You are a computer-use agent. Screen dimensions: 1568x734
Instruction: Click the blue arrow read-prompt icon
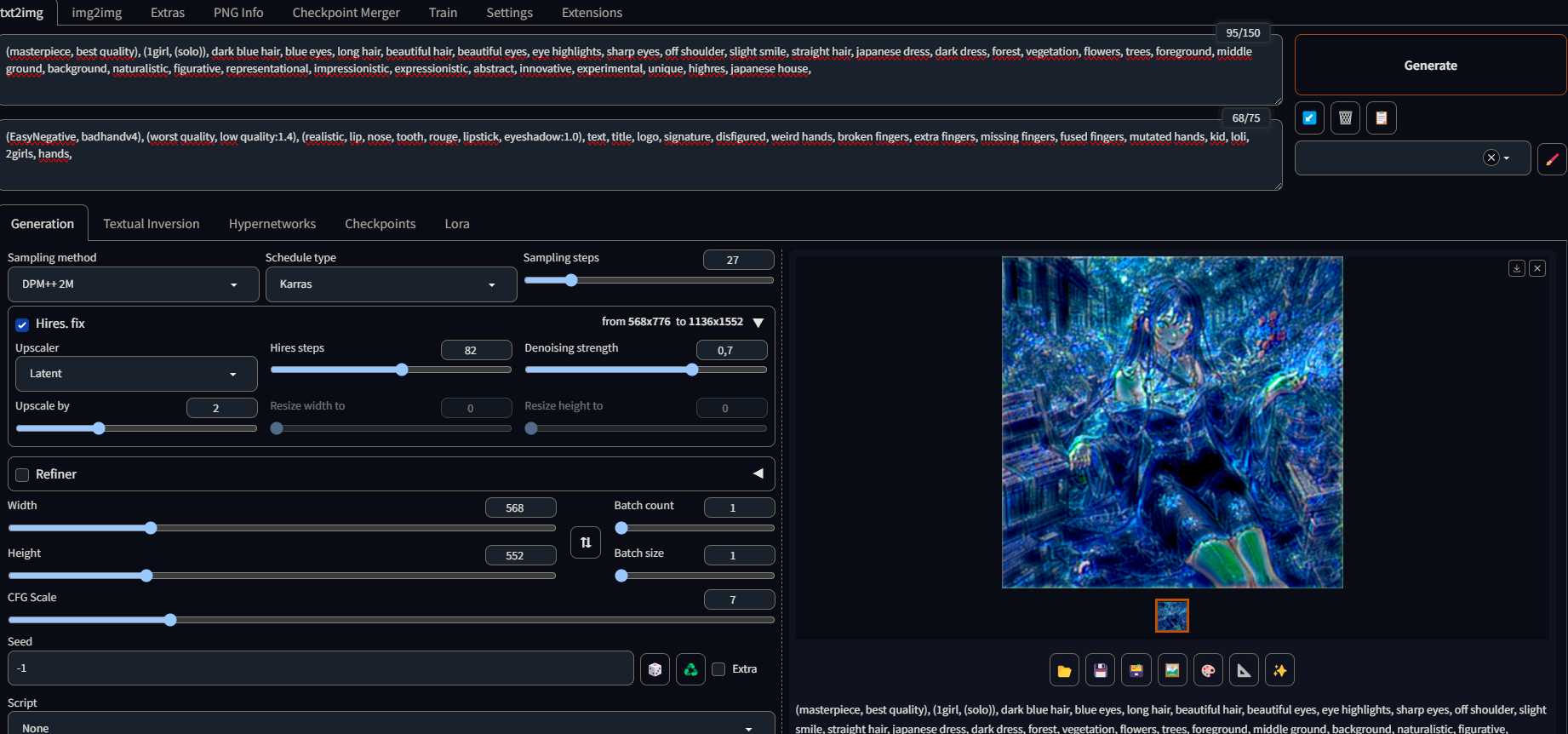pos(1309,118)
